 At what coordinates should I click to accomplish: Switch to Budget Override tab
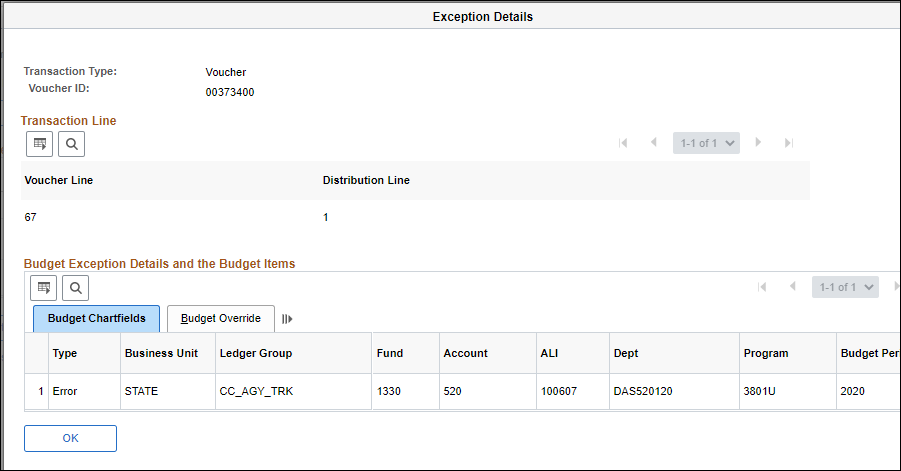point(220,319)
